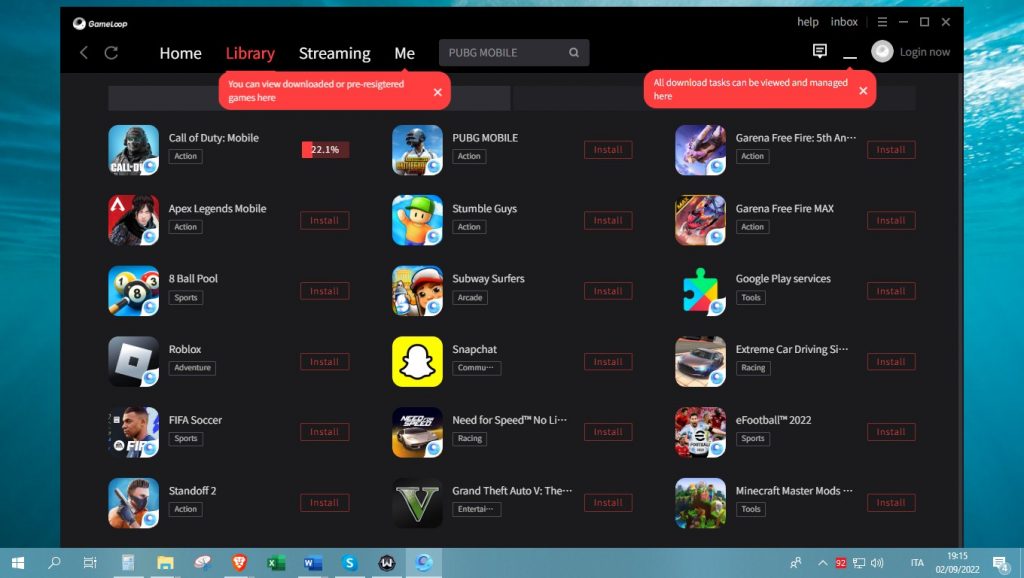
Task: Close the download tasks tooltip
Action: point(863,90)
